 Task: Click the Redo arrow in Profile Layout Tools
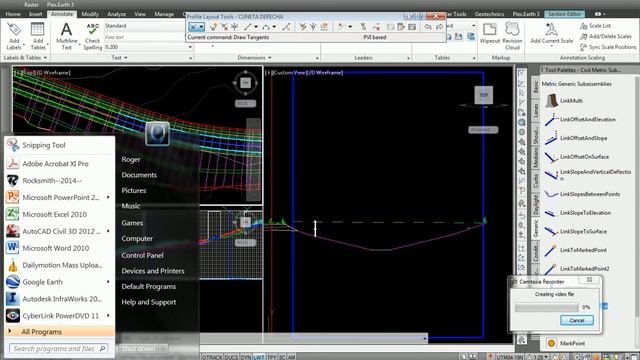tap(439, 27)
